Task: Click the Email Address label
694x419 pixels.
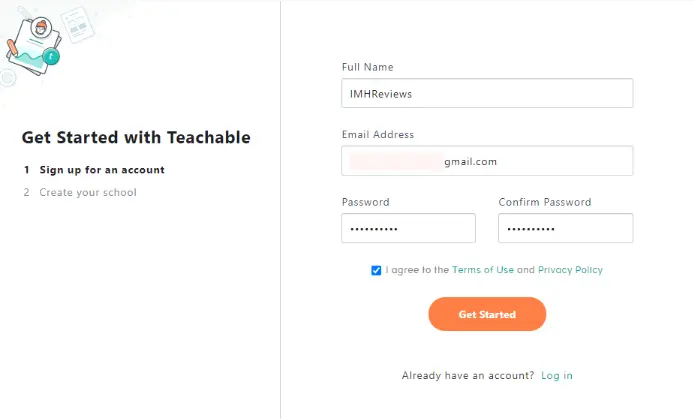Action: [x=378, y=134]
